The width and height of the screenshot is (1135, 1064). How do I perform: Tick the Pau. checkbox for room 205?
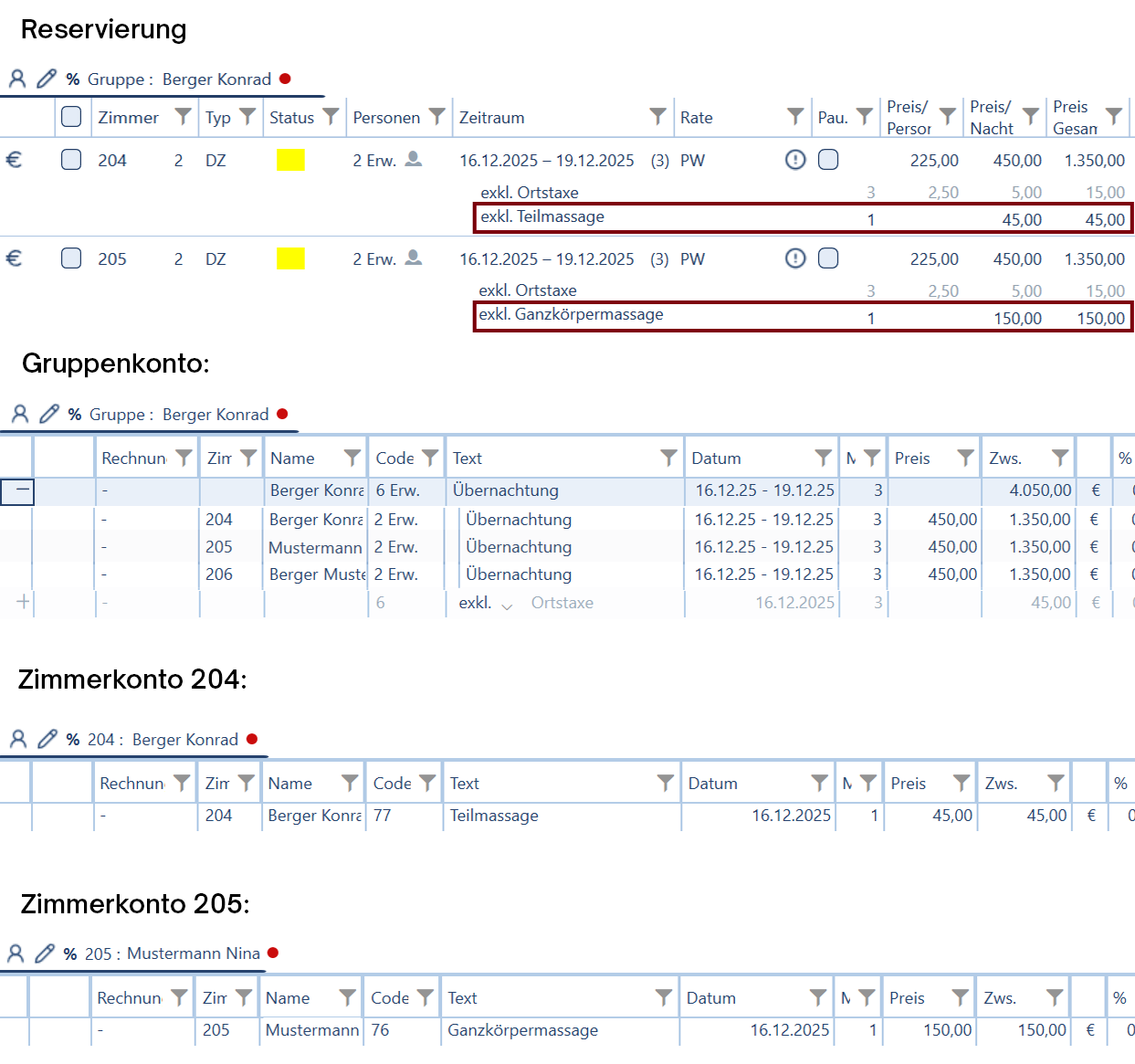(828, 258)
